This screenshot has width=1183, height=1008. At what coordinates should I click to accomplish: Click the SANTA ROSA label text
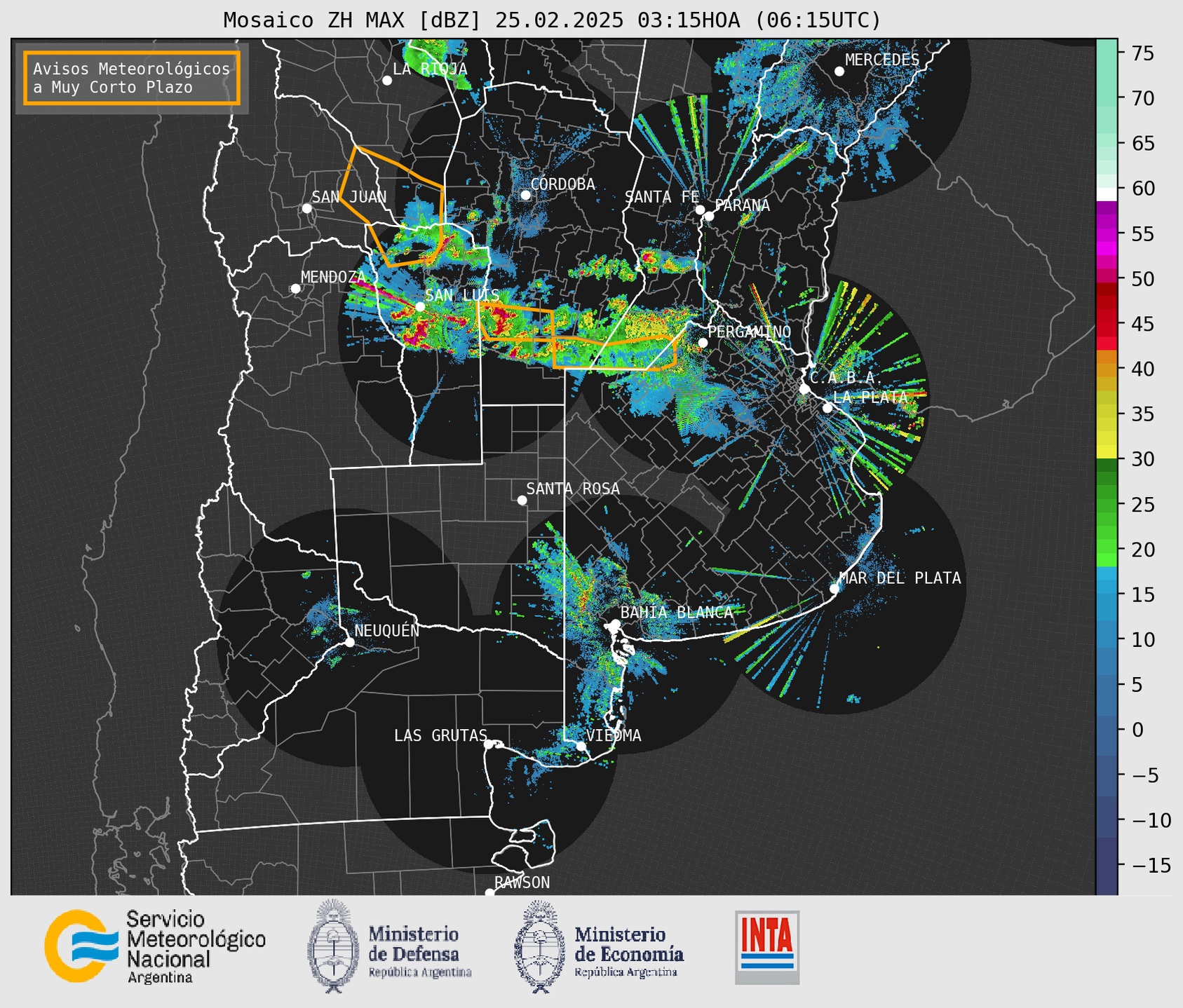coord(573,489)
